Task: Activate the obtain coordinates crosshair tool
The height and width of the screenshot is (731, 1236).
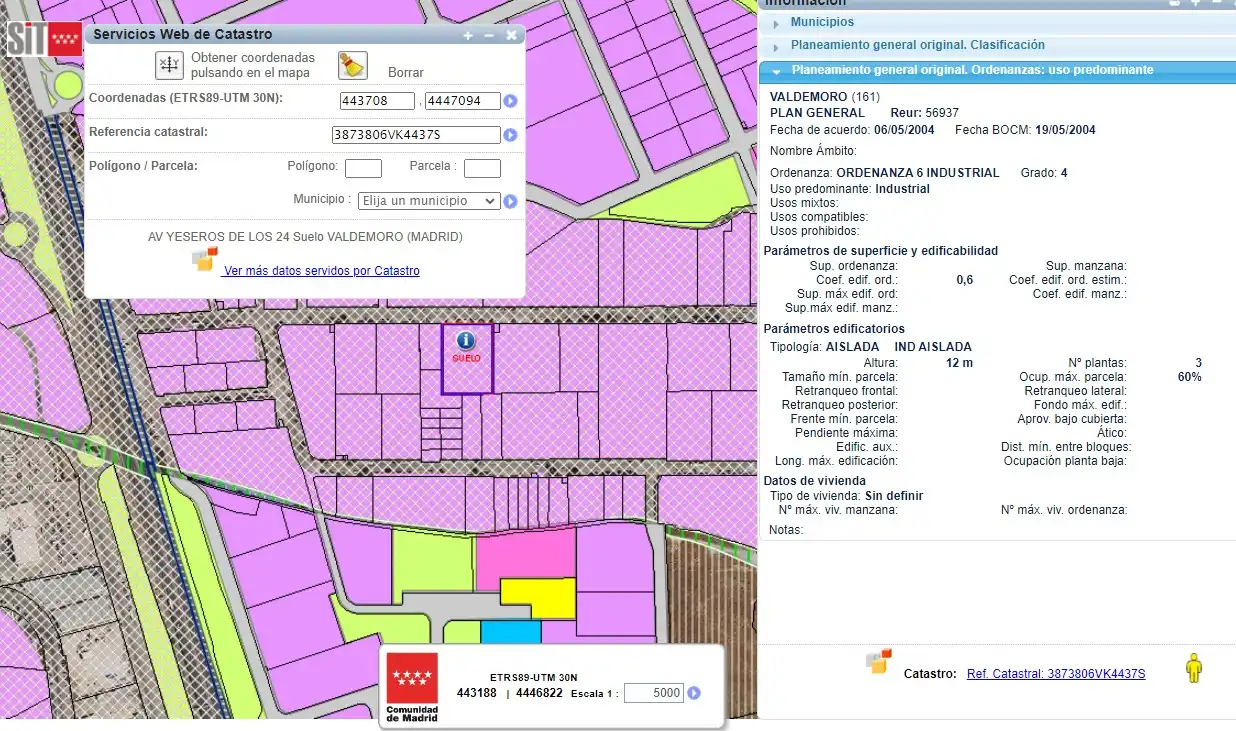Action: [169, 65]
